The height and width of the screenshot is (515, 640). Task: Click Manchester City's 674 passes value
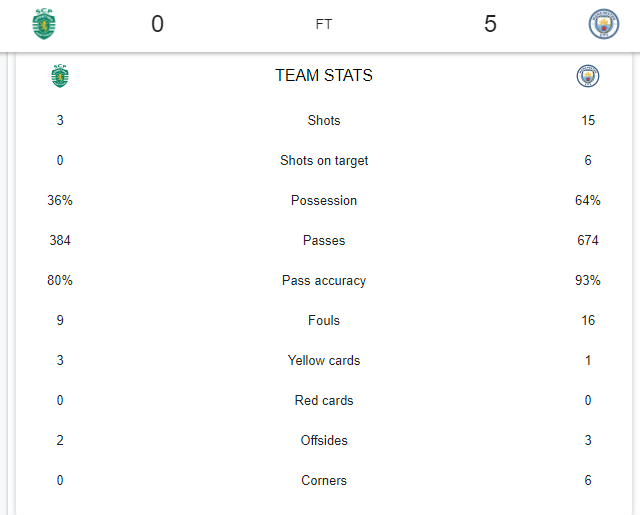(588, 240)
